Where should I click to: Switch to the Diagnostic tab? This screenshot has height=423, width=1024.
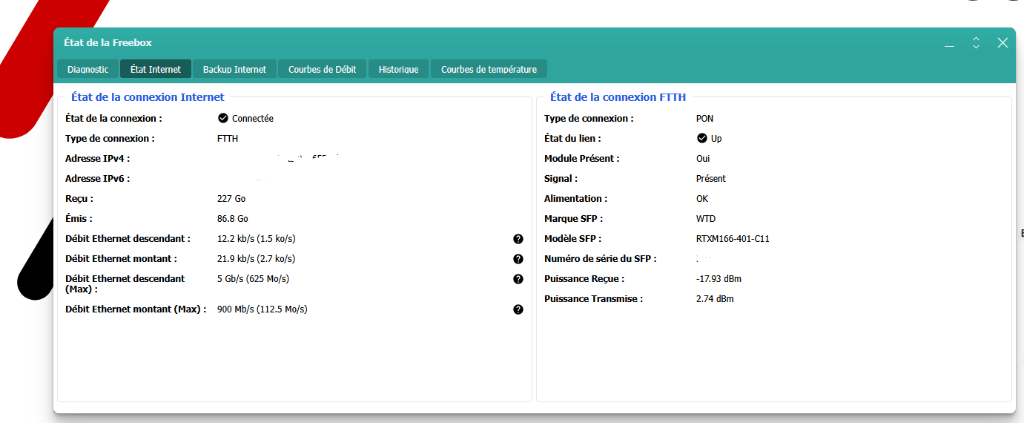pyautogui.click(x=88, y=69)
